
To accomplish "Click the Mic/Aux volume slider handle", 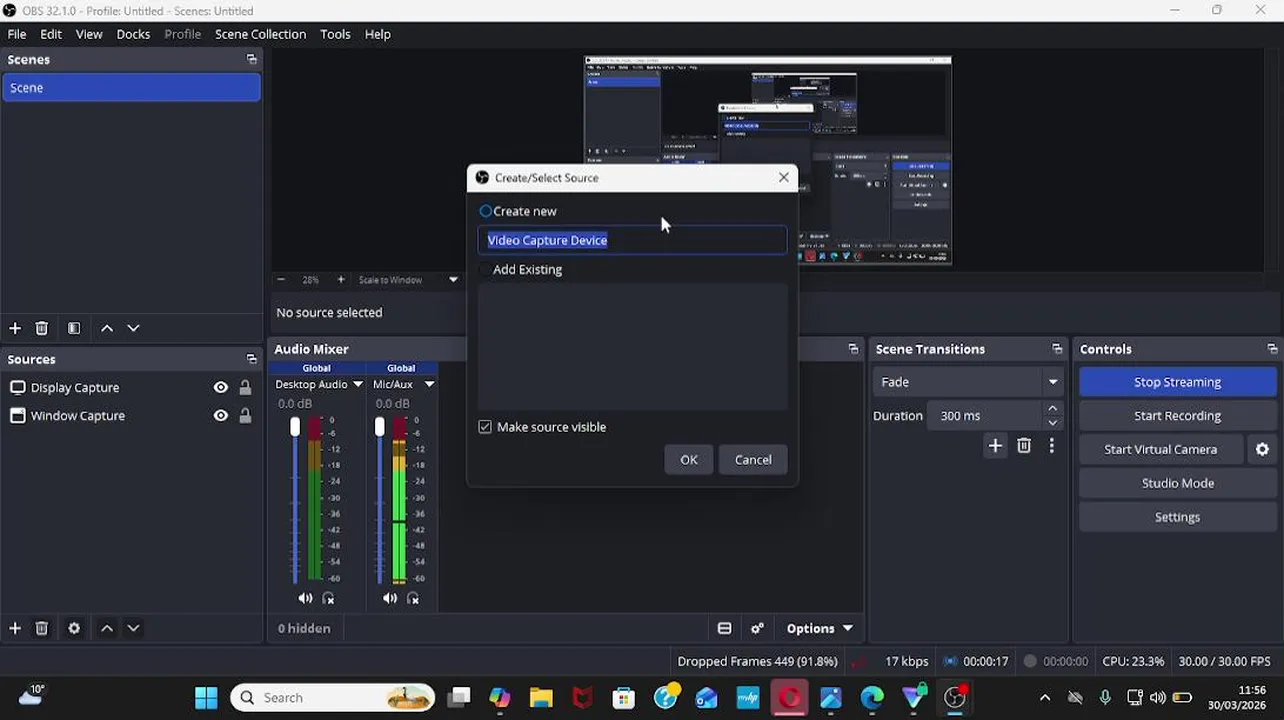I will (380, 427).
